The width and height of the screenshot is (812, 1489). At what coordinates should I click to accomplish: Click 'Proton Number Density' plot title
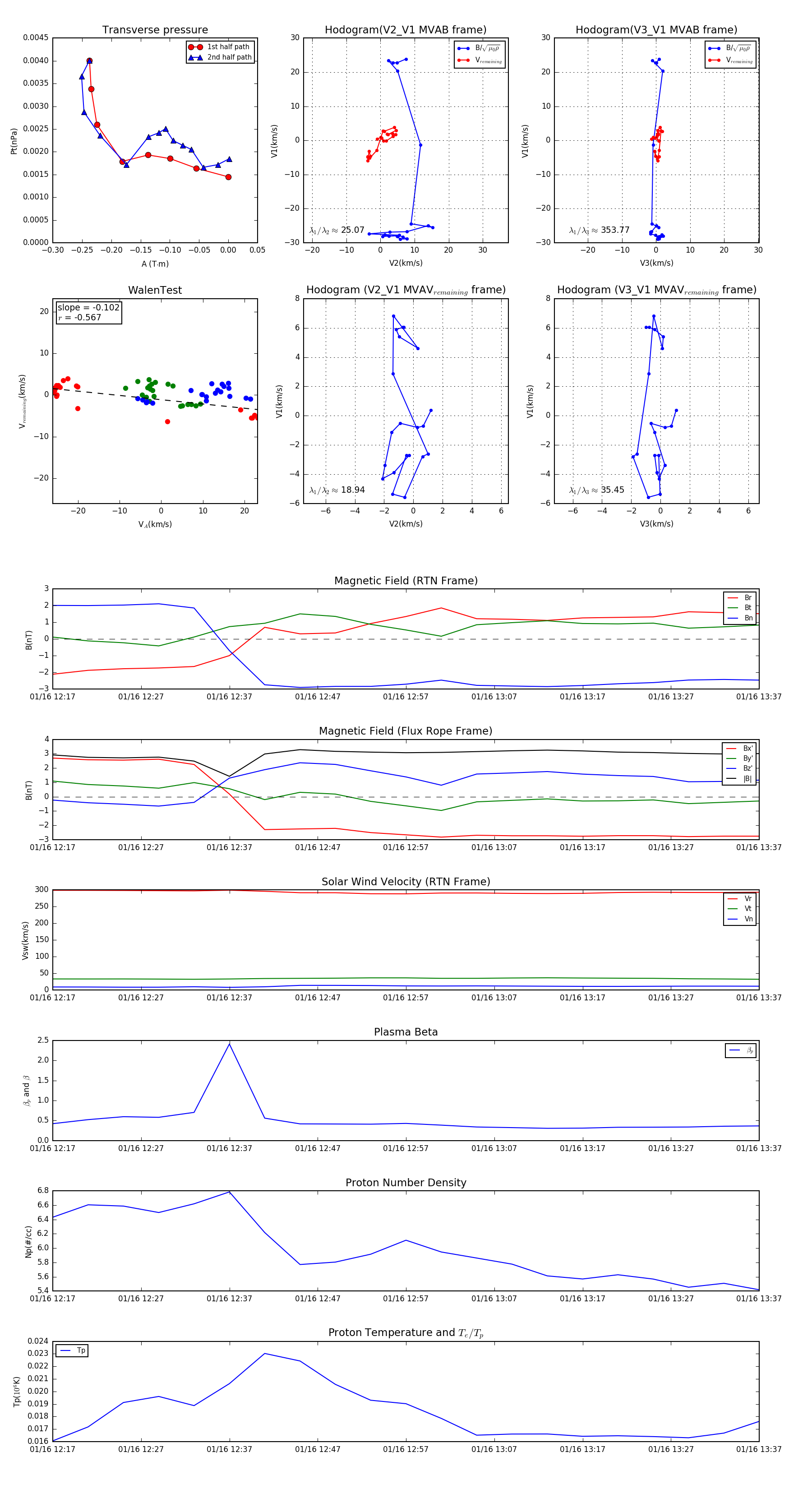coord(406,1183)
